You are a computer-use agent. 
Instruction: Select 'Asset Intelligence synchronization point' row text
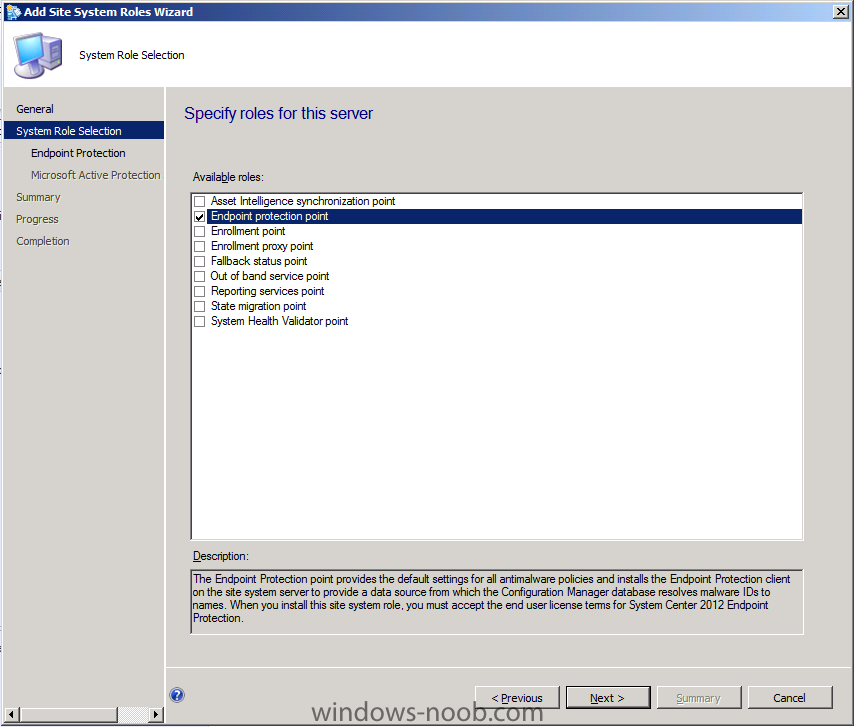coord(303,201)
